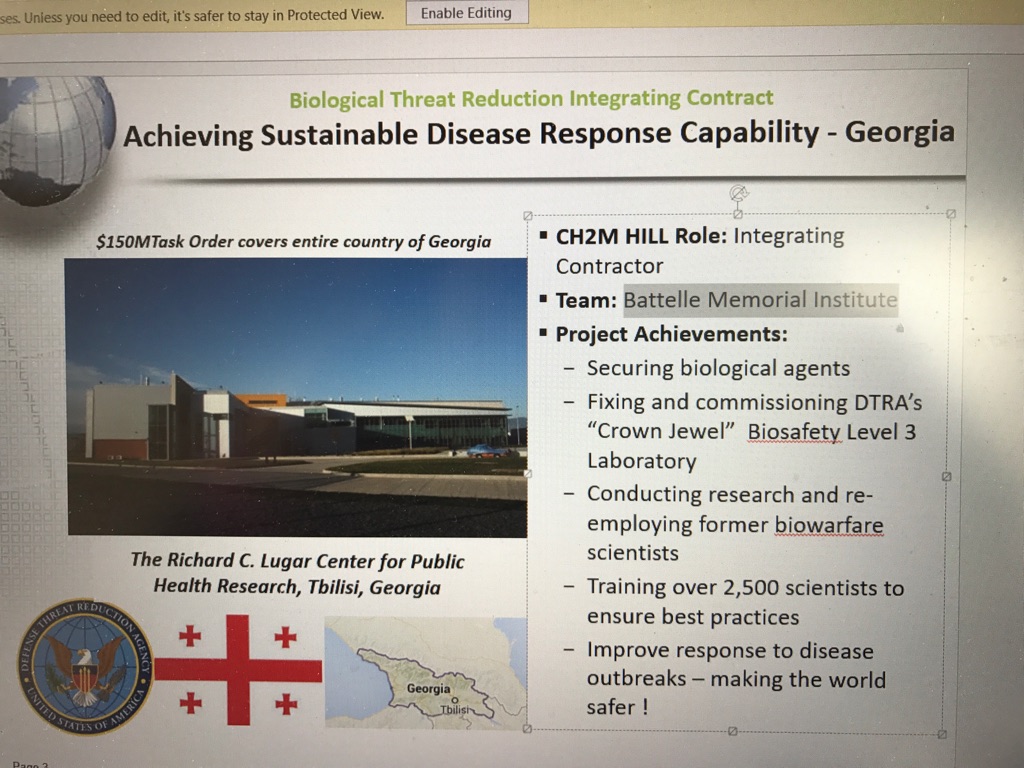1024x768 pixels.
Task: Click the Richard C. Lugar Center caption
Action: [297, 573]
